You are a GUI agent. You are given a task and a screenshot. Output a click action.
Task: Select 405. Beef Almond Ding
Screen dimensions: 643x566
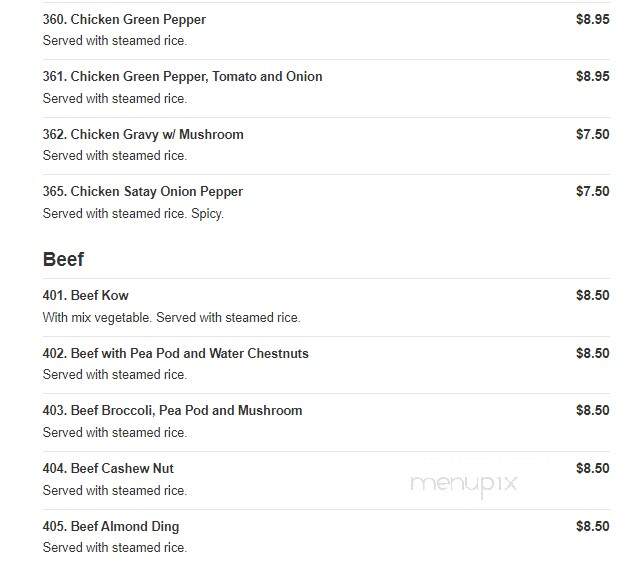[x=111, y=526]
